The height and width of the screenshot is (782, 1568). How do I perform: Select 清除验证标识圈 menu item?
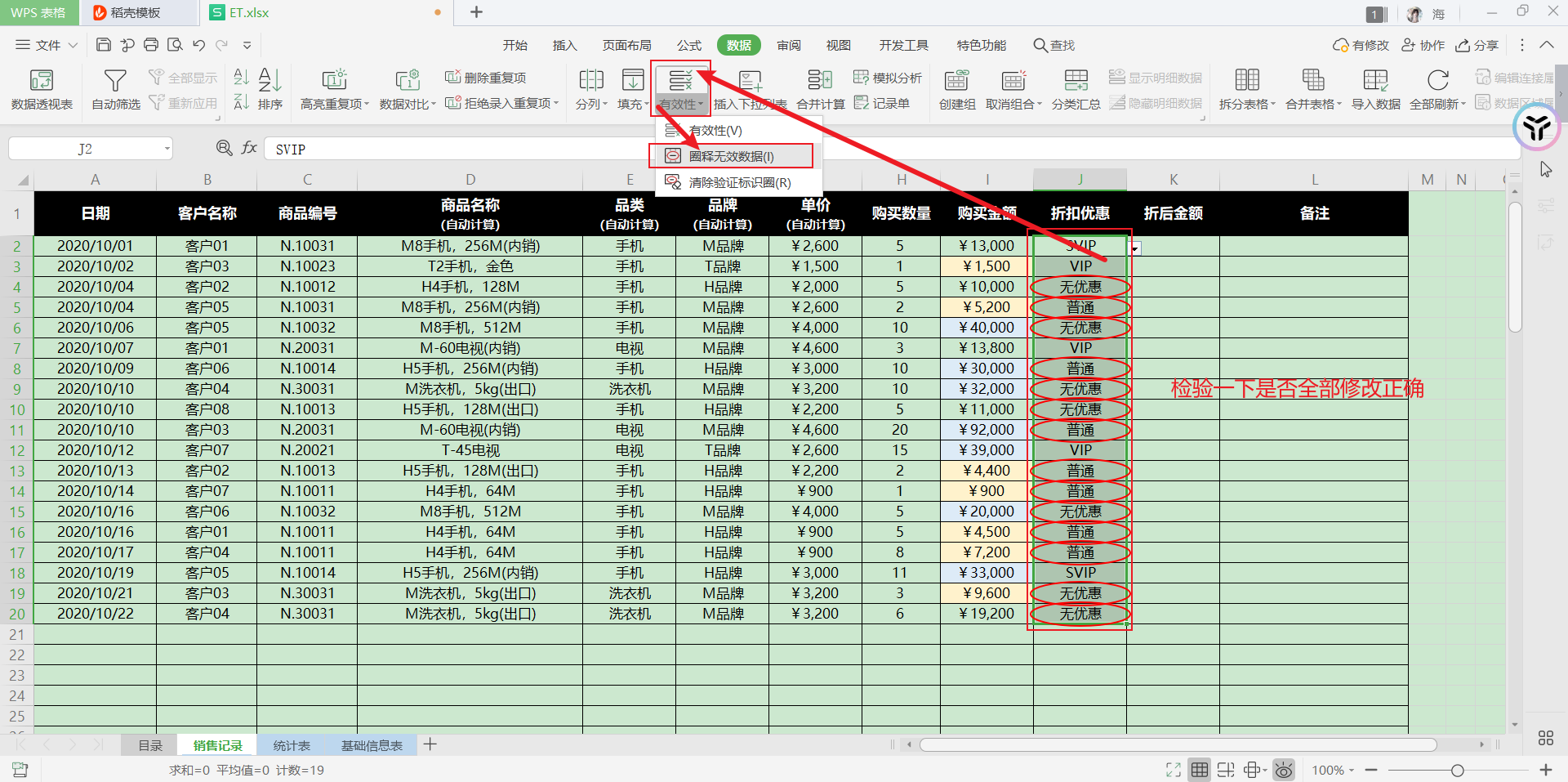tap(739, 182)
